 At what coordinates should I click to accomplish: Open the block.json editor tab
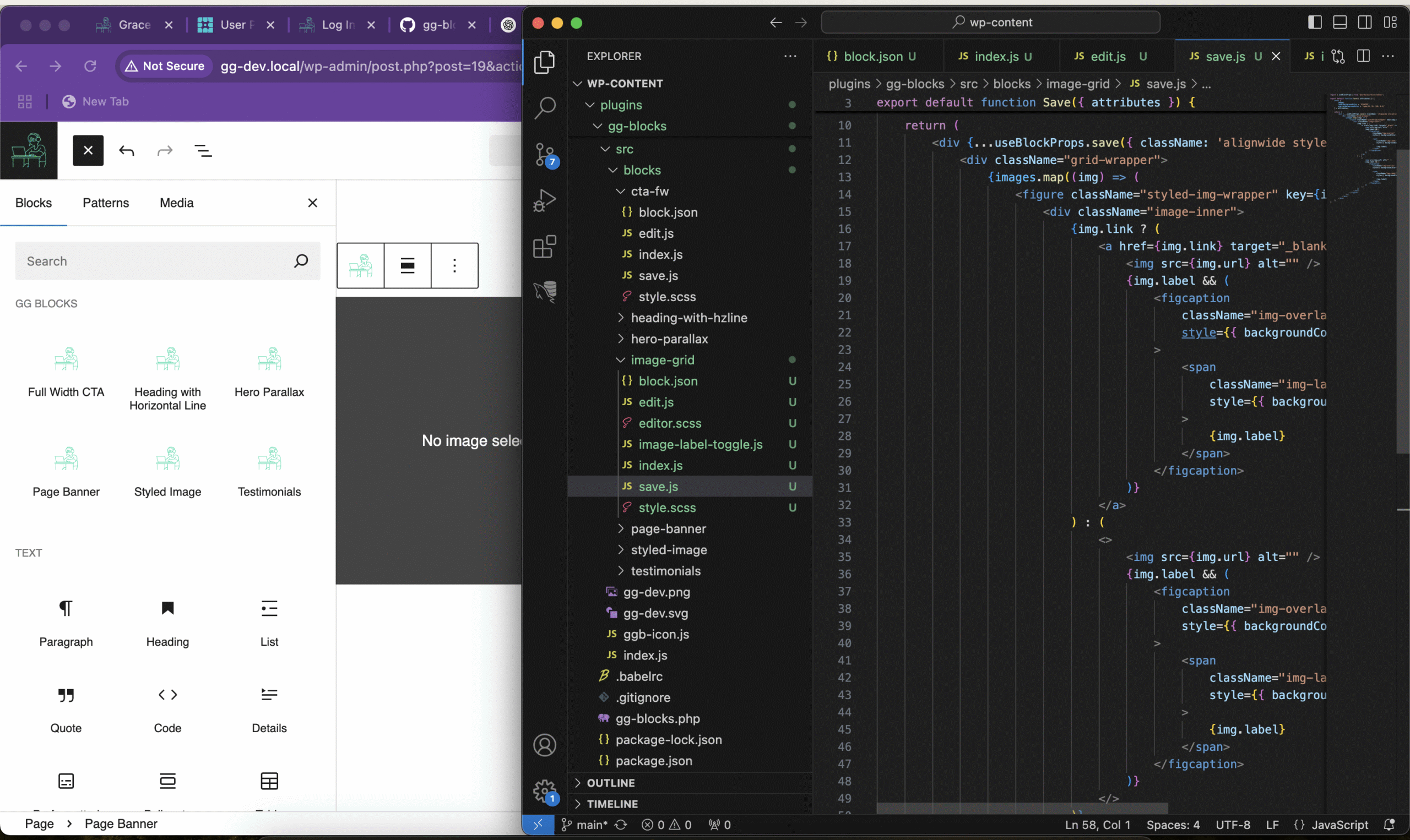pyautogui.click(x=872, y=57)
